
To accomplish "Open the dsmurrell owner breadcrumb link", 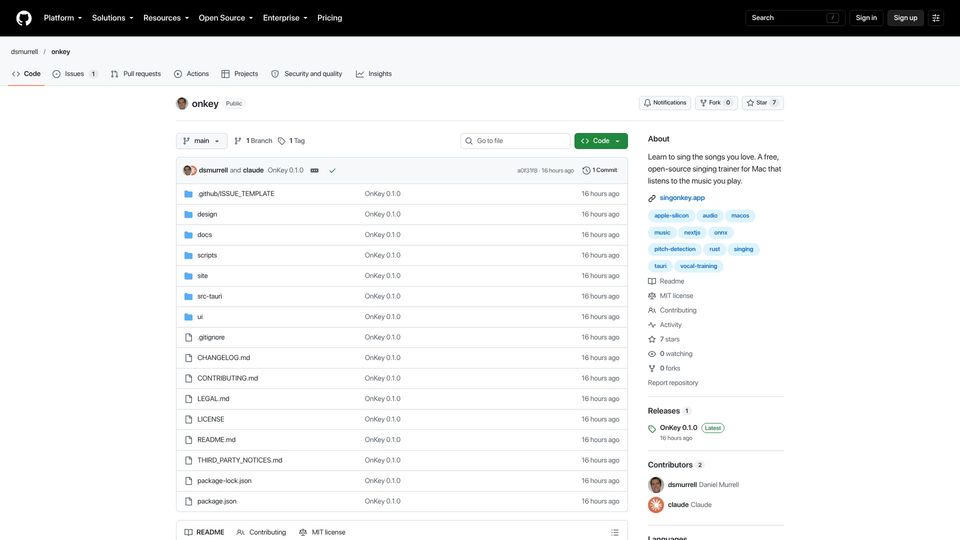I will pos(24,52).
